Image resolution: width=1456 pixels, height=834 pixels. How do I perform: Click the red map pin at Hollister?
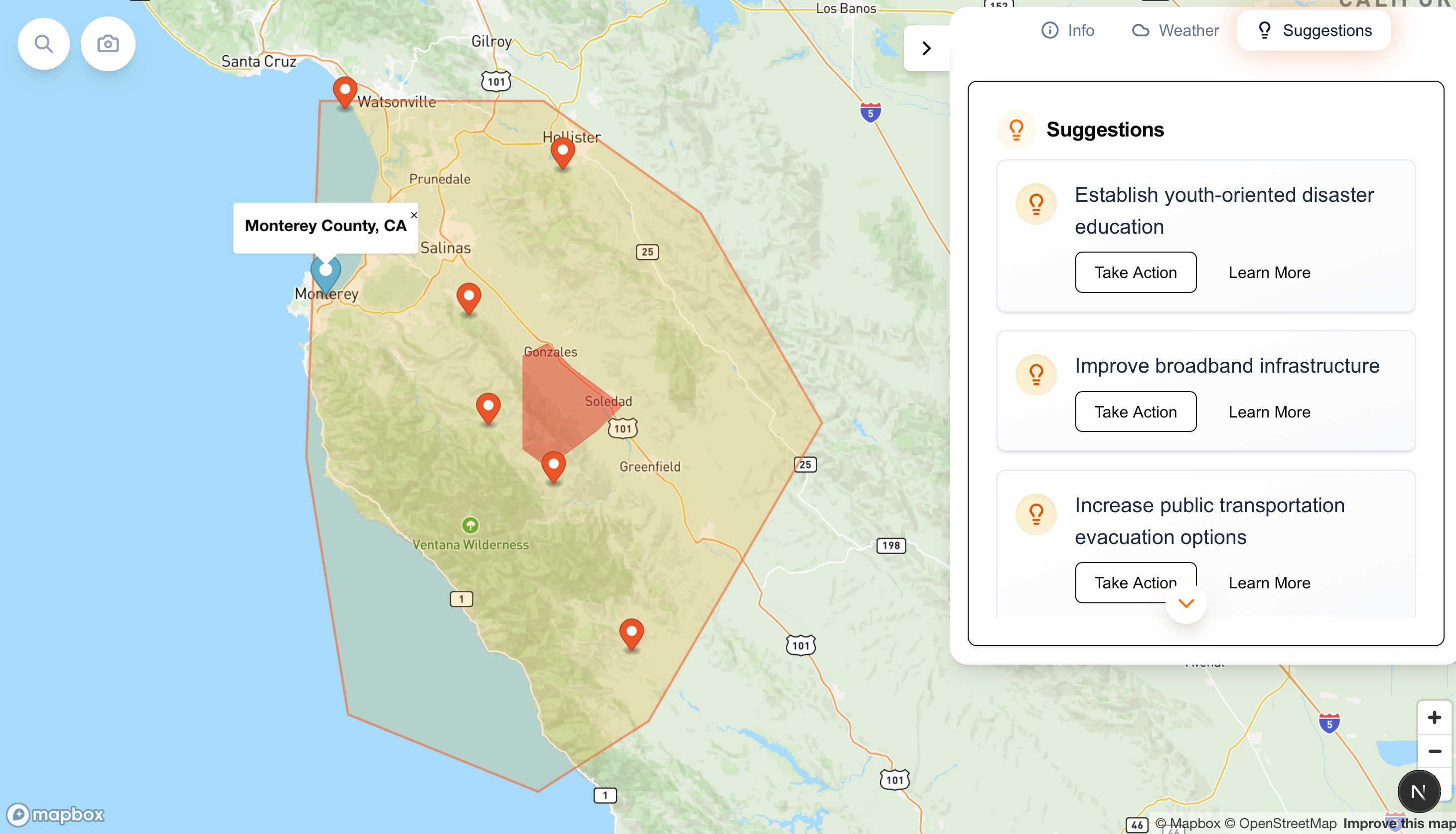click(563, 152)
